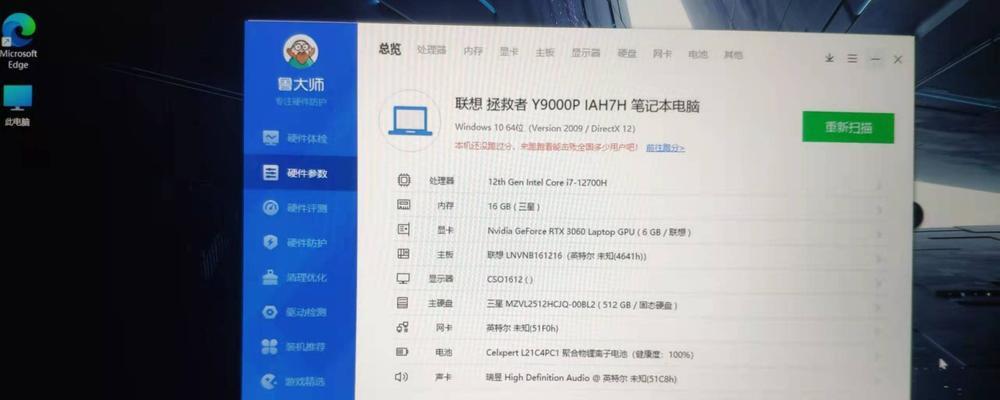Click the 鲁大师 avatar logo
Screen dimensions: 1000x400
coord(301,52)
